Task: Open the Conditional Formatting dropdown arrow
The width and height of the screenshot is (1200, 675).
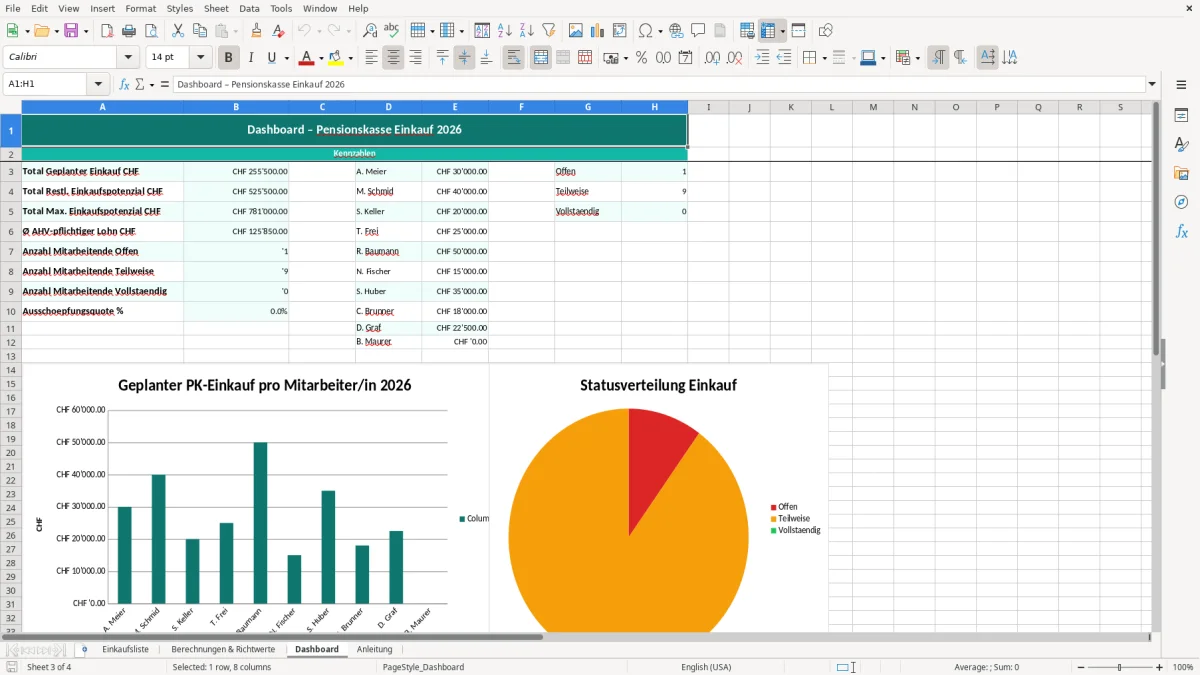Action: coord(918,58)
